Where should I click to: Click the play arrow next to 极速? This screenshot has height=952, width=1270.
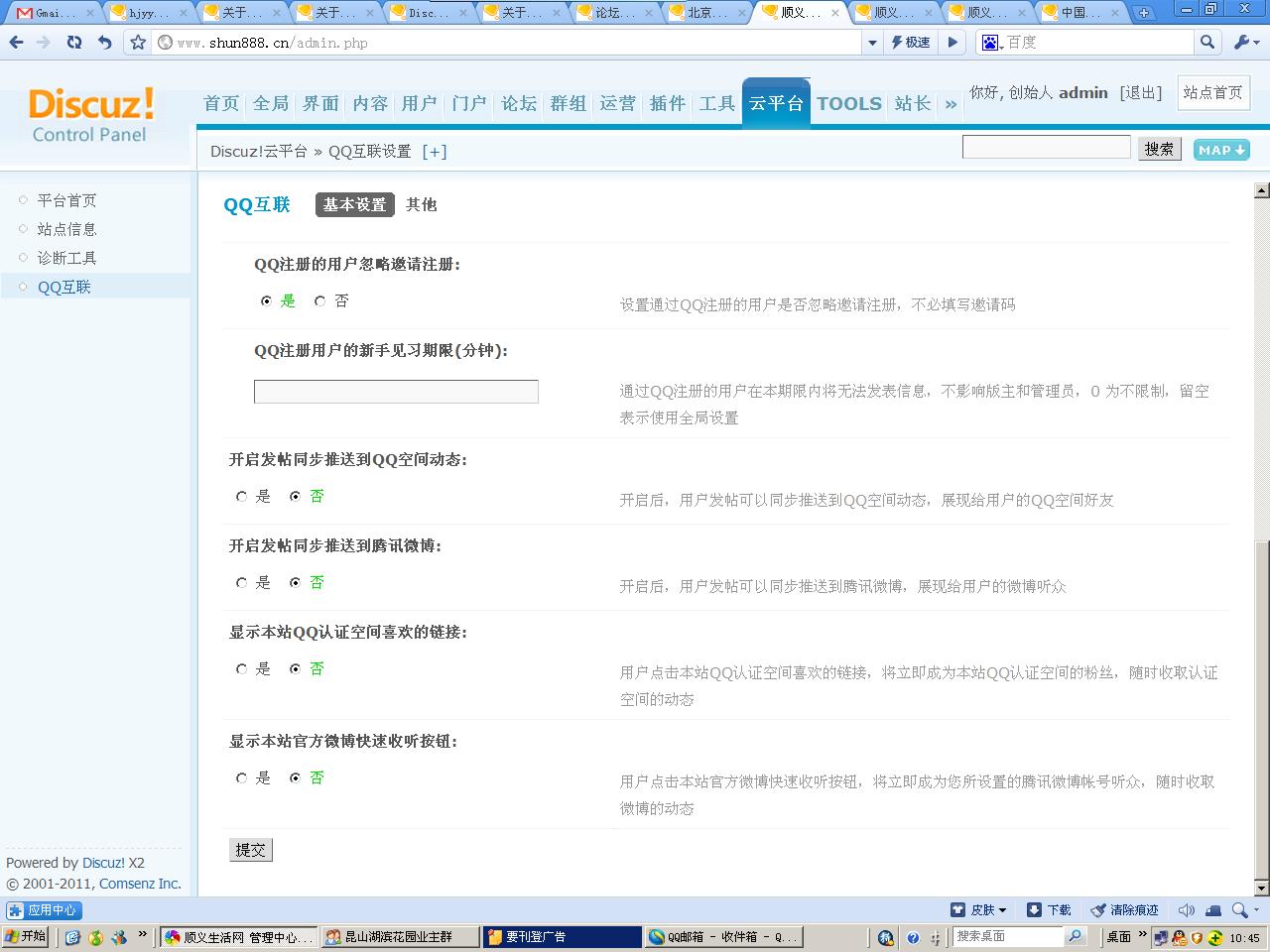(952, 43)
